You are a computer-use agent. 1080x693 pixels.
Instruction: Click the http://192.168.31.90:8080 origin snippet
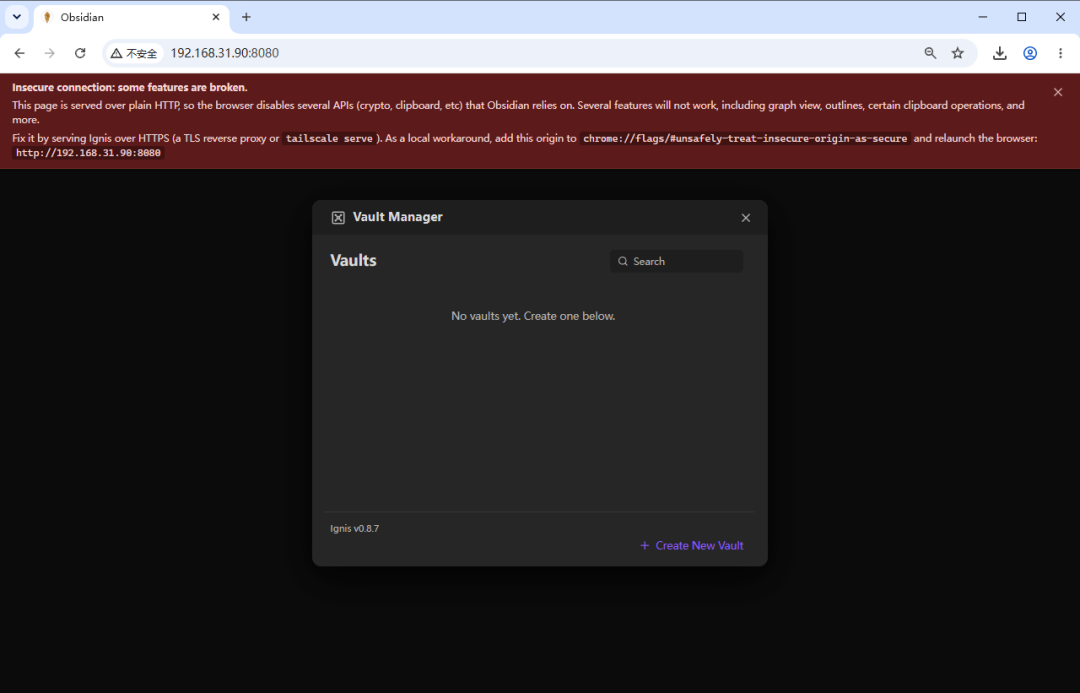(88, 153)
